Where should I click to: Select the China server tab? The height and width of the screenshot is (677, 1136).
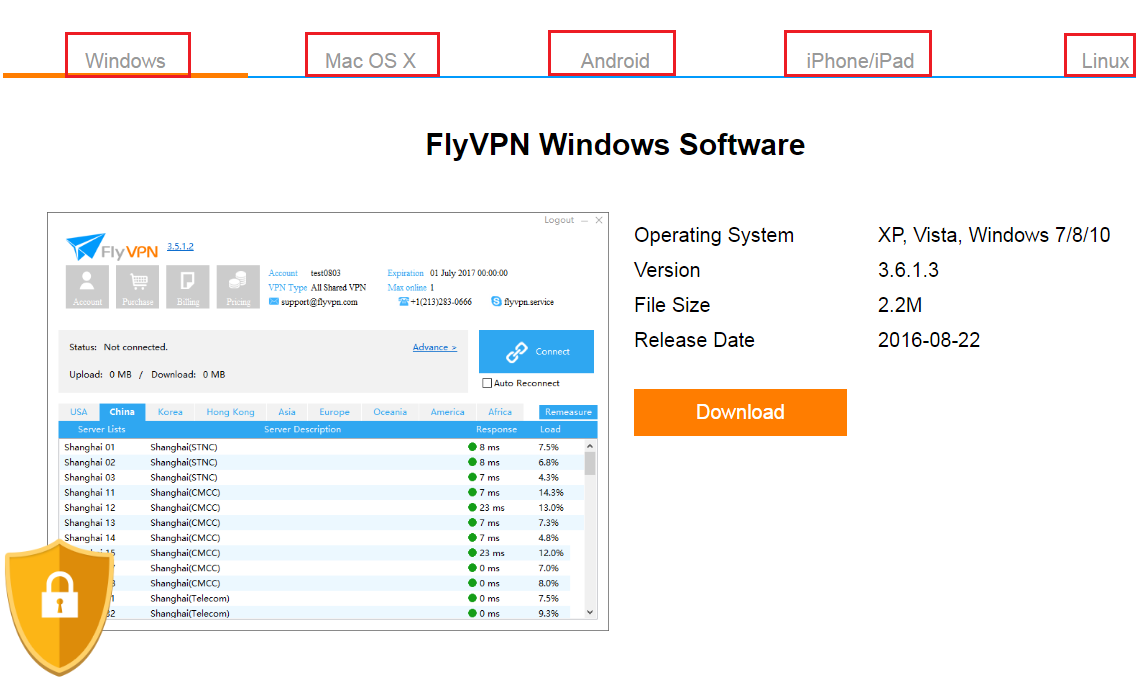pos(122,412)
